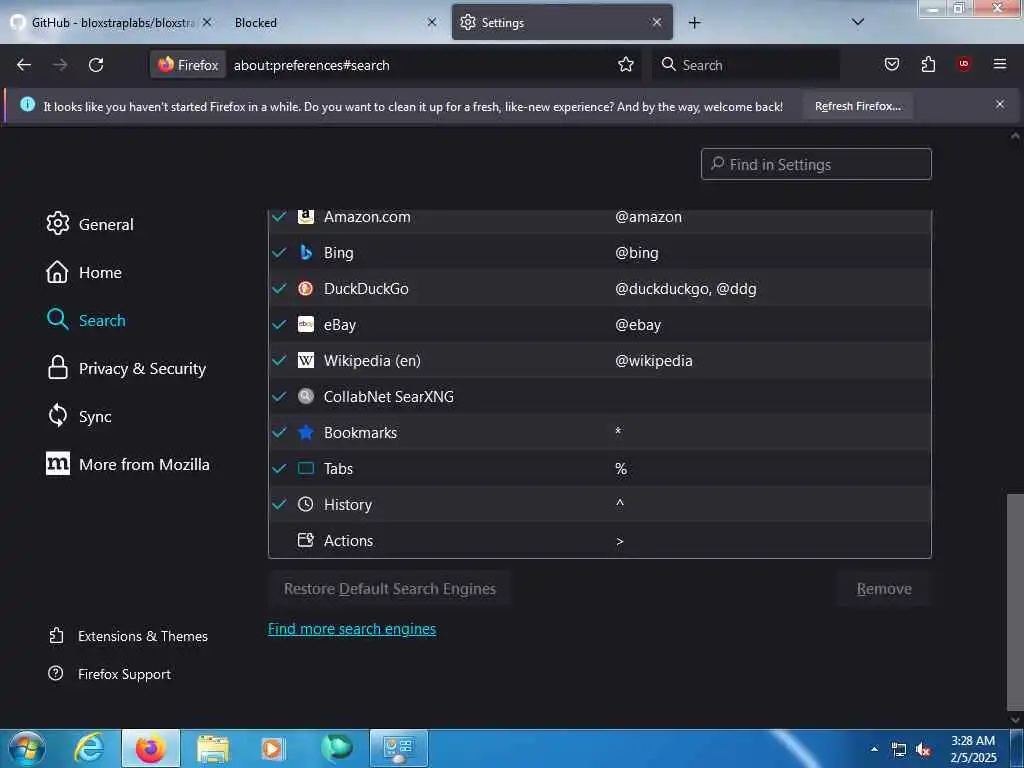Screen dimensions: 1024x768
Task: Uncheck the Wikipedia (en) search engine
Action: click(x=279, y=360)
